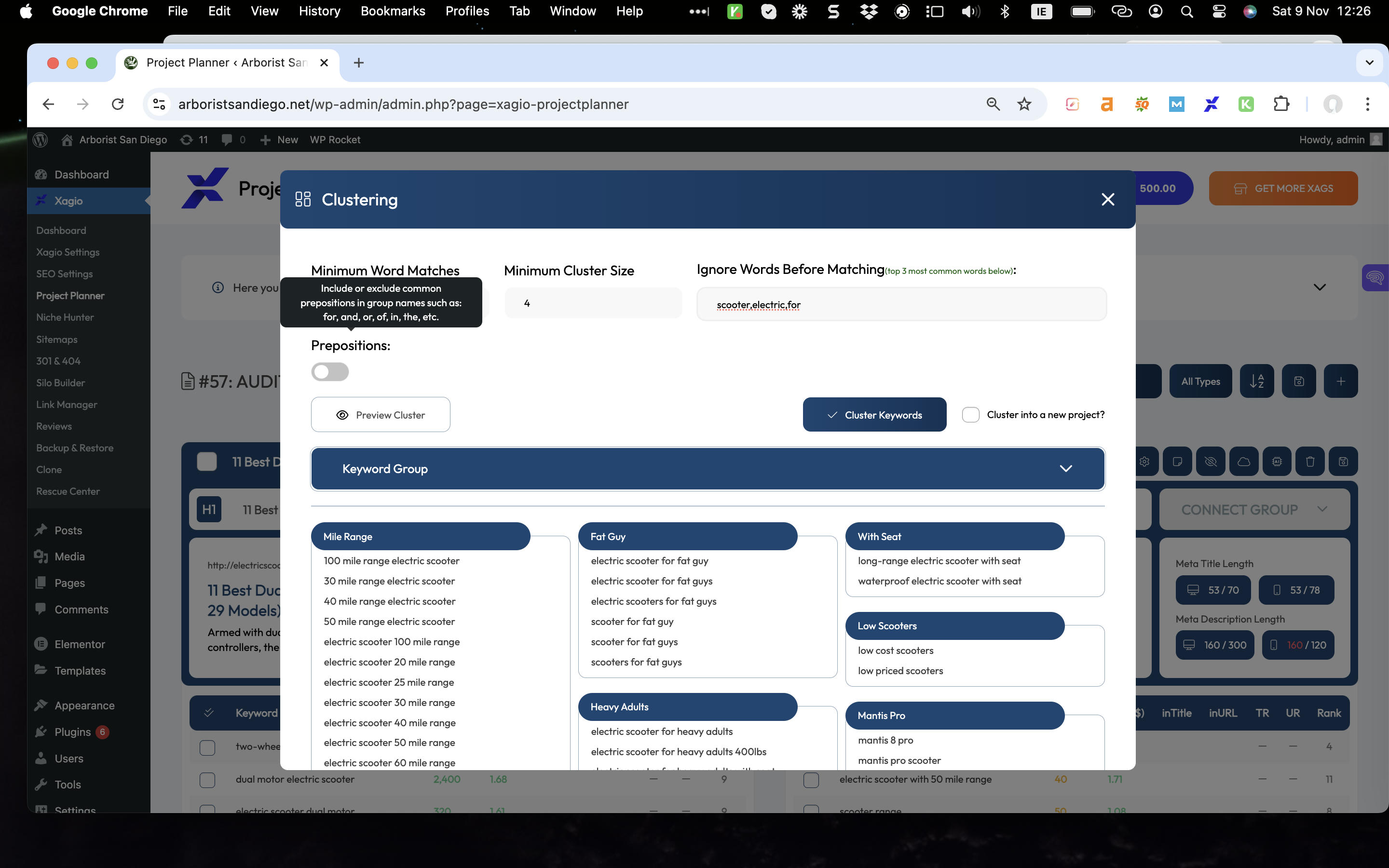Click the Cluster Keywords button

(x=874, y=415)
